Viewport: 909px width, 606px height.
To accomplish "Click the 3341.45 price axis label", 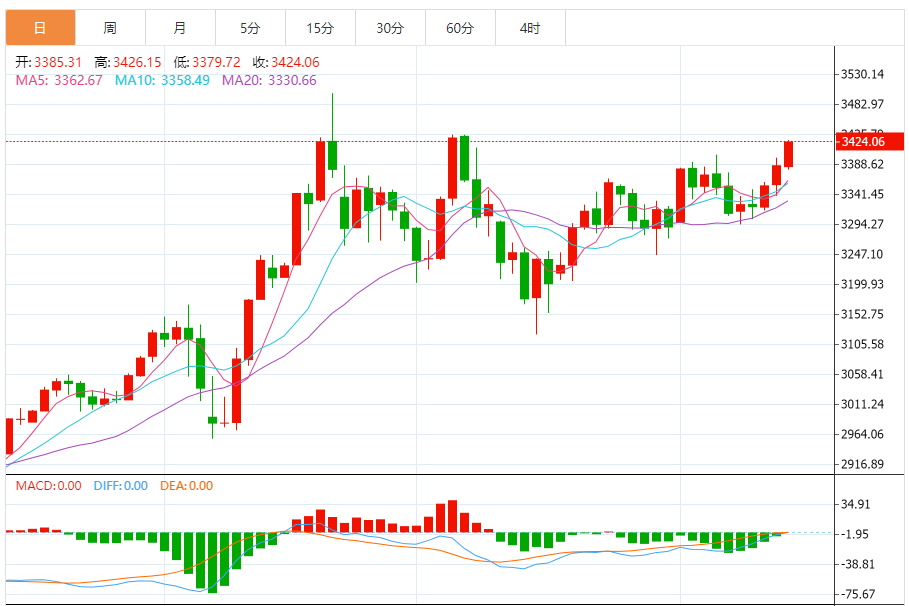I will pyautogui.click(x=863, y=194).
